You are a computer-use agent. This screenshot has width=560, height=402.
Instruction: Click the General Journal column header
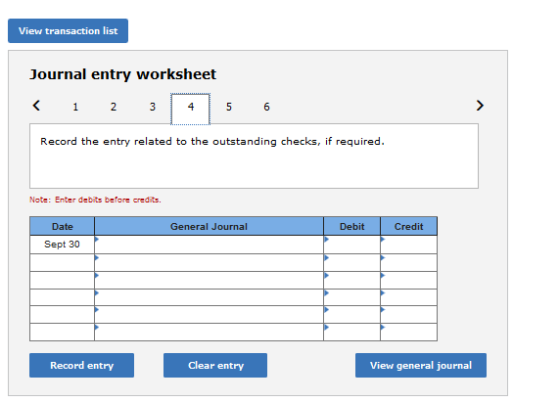click(x=209, y=226)
